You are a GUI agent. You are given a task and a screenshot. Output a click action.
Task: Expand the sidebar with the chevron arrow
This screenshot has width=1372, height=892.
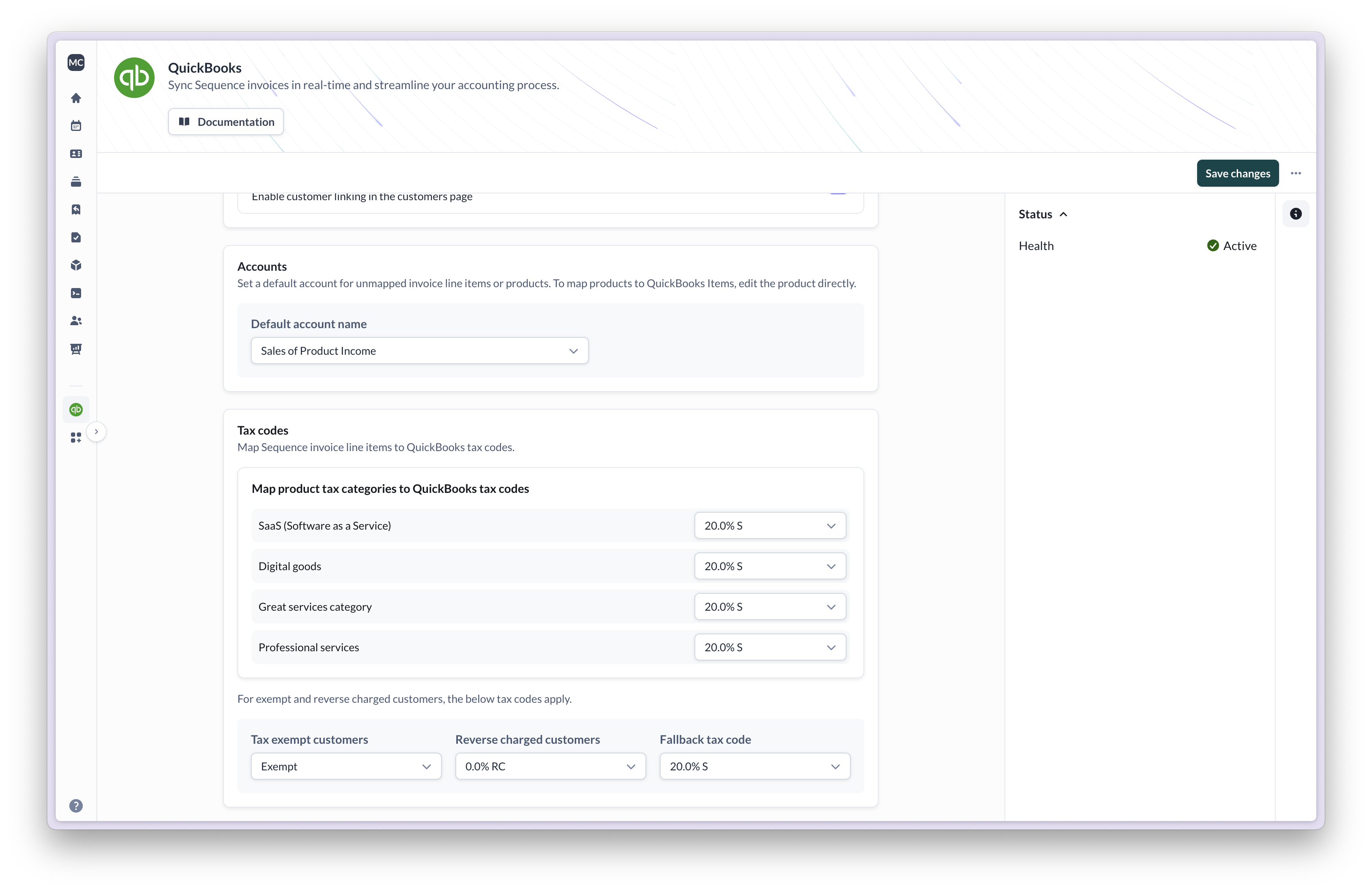pos(96,432)
